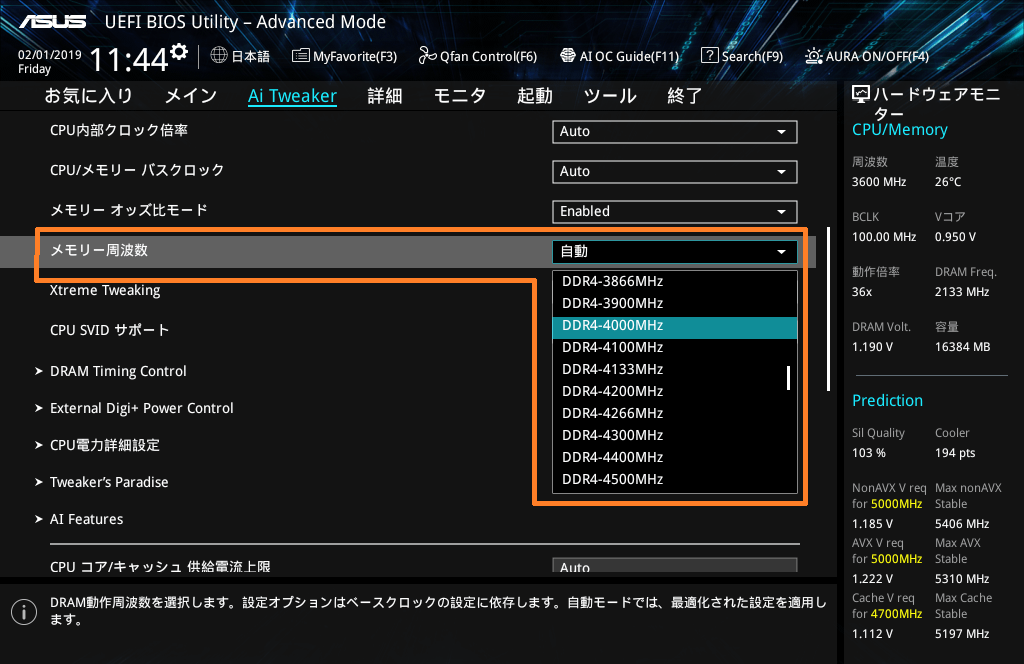Select DDR4-4200MHz option
This screenshot has width=1024, height=664.
point(675,392)
